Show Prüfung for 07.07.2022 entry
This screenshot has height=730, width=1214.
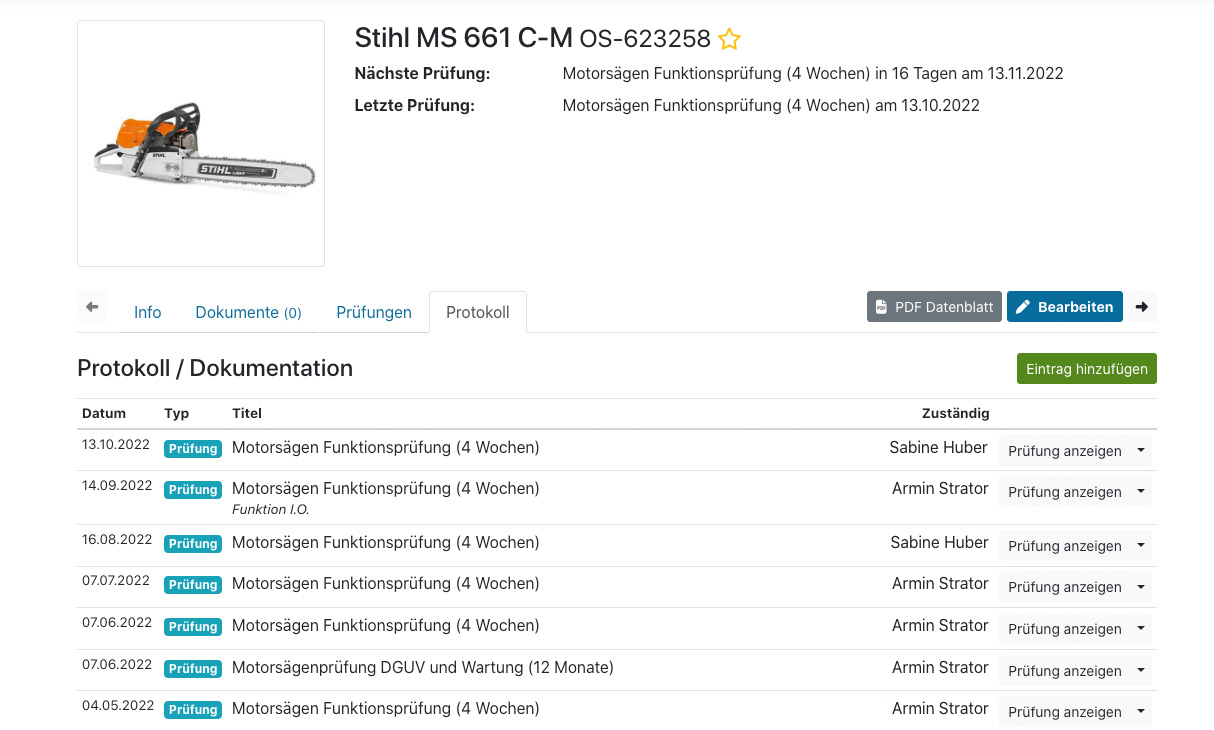click(1065, 587)
